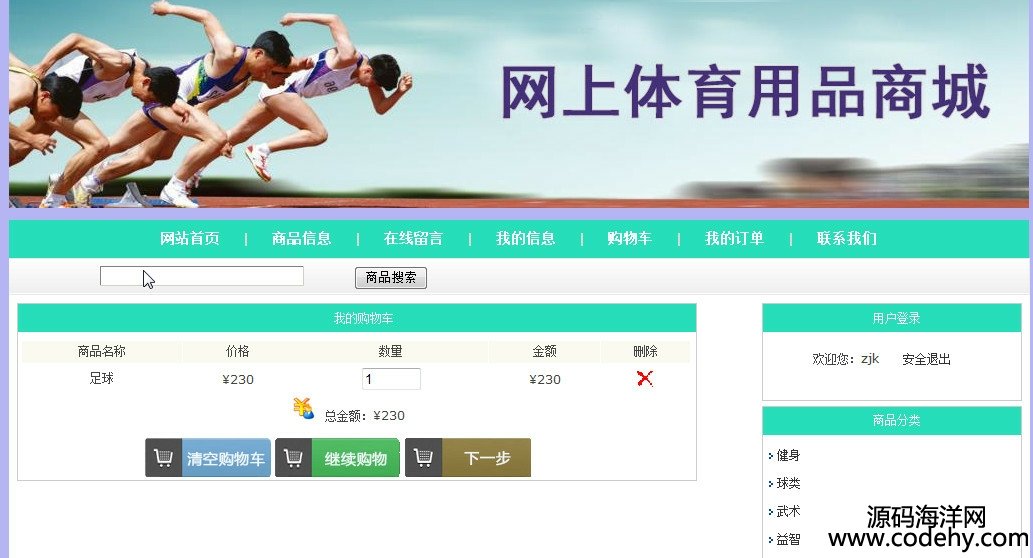
Task: Open 我的信息 navigation item
Action: (525, 238)
